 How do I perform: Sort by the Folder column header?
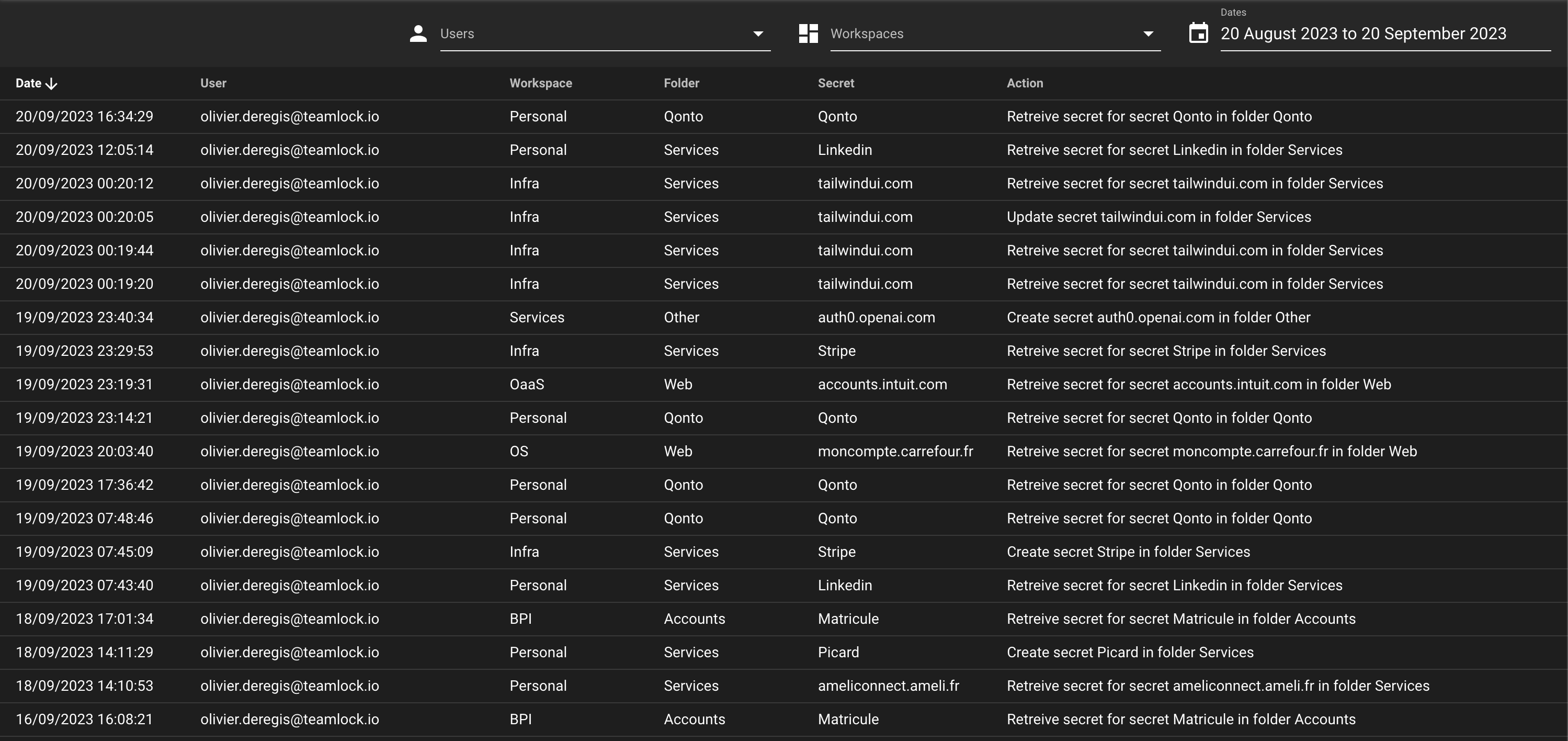point(680,83)
